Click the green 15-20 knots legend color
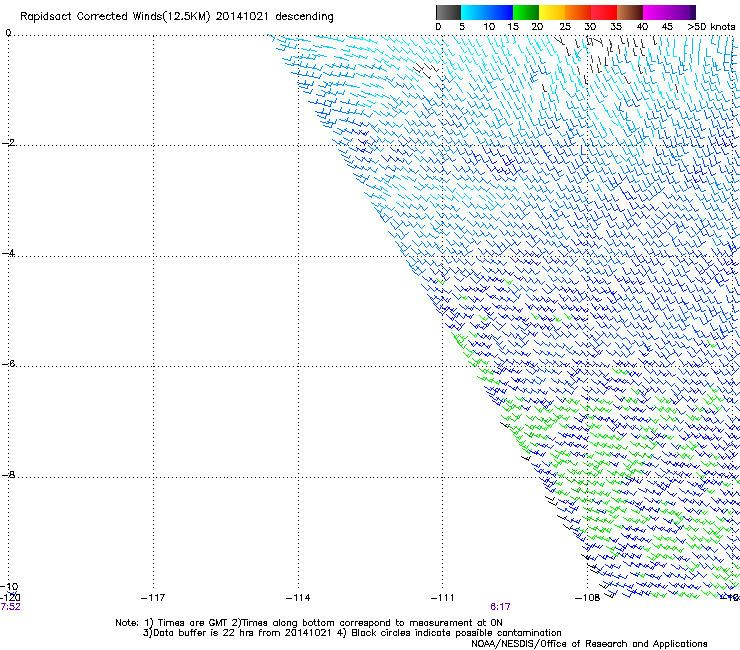 tap(525, 12)
